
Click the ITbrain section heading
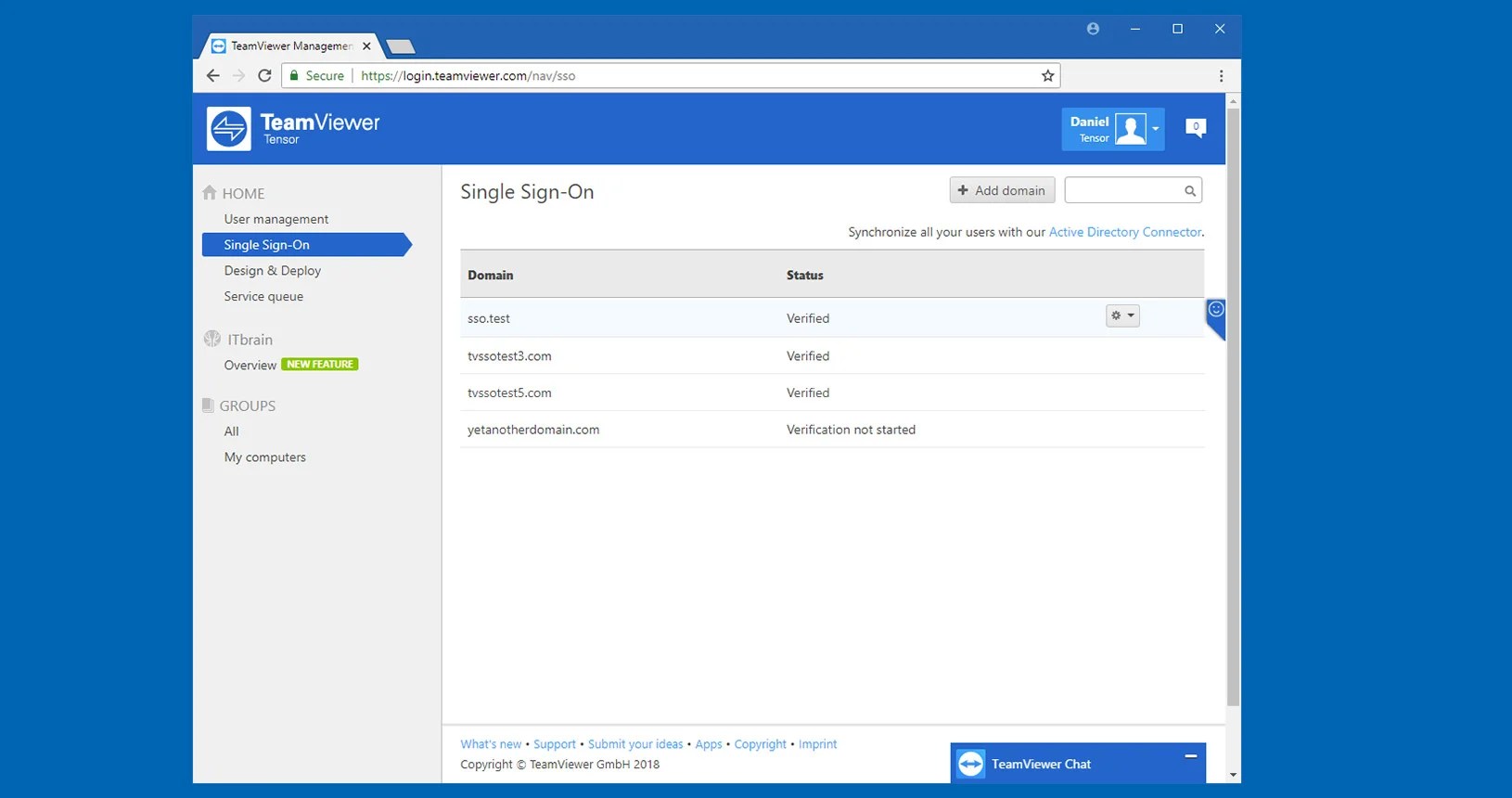(250, 340)
